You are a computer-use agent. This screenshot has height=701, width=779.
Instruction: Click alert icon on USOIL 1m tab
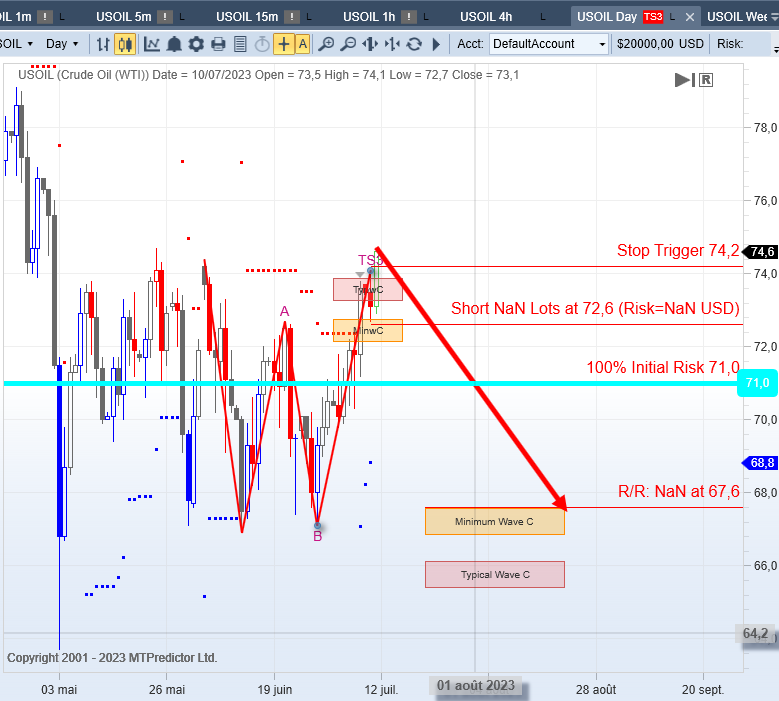point(45,17)
